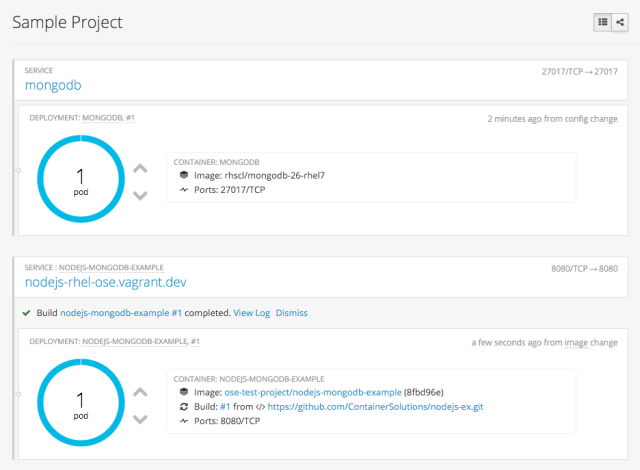Click the View Log link
The height and width of the screenshot is (470, 640).
pyautogui.click(x=251, y=313)
